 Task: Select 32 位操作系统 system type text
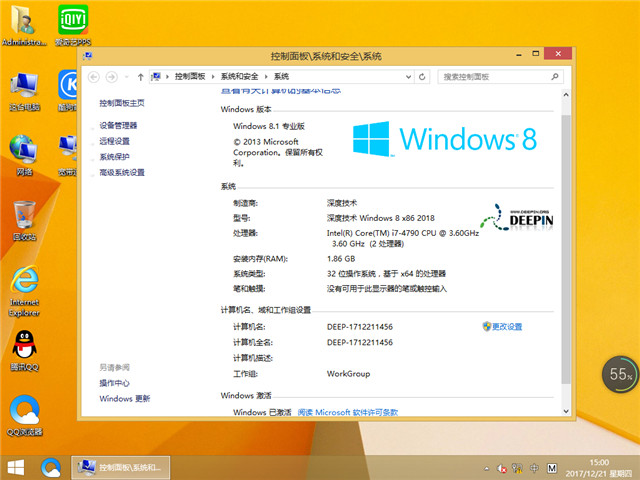[386, 273]
